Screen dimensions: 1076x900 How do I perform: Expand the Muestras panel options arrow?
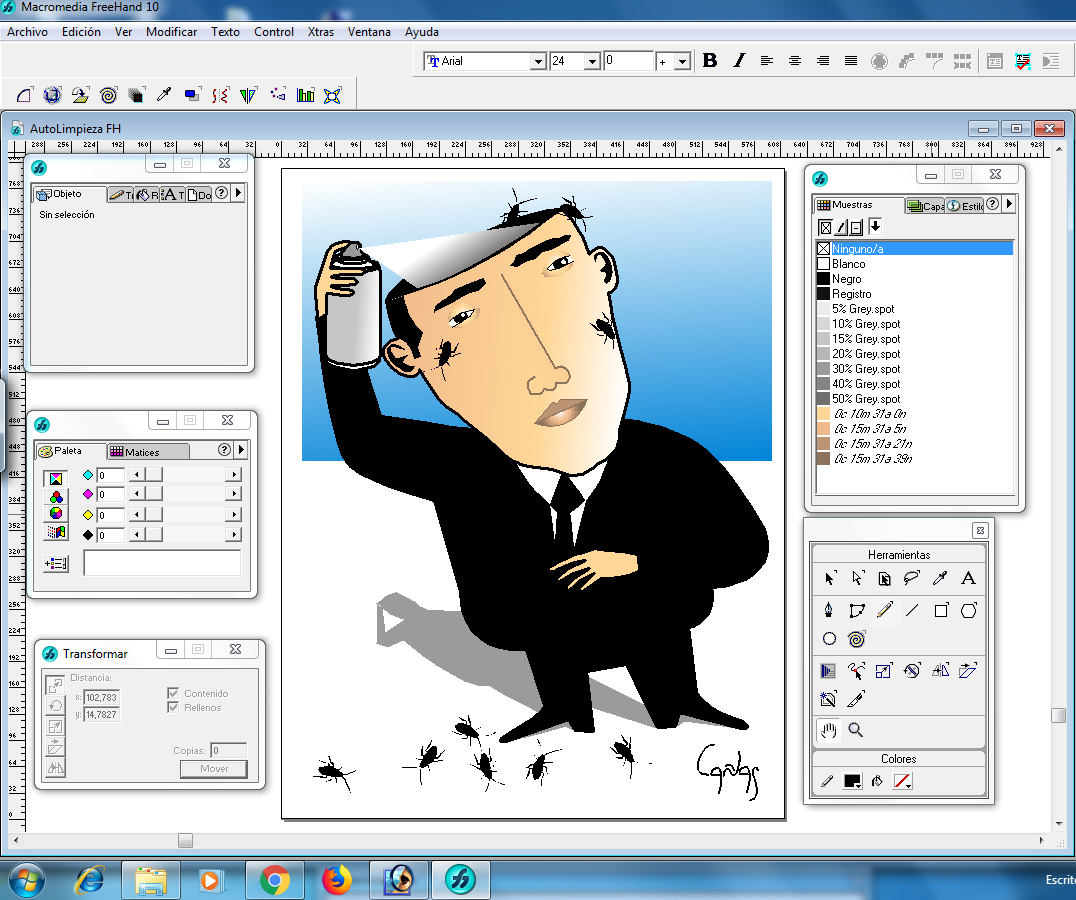tap(1009, 204)
